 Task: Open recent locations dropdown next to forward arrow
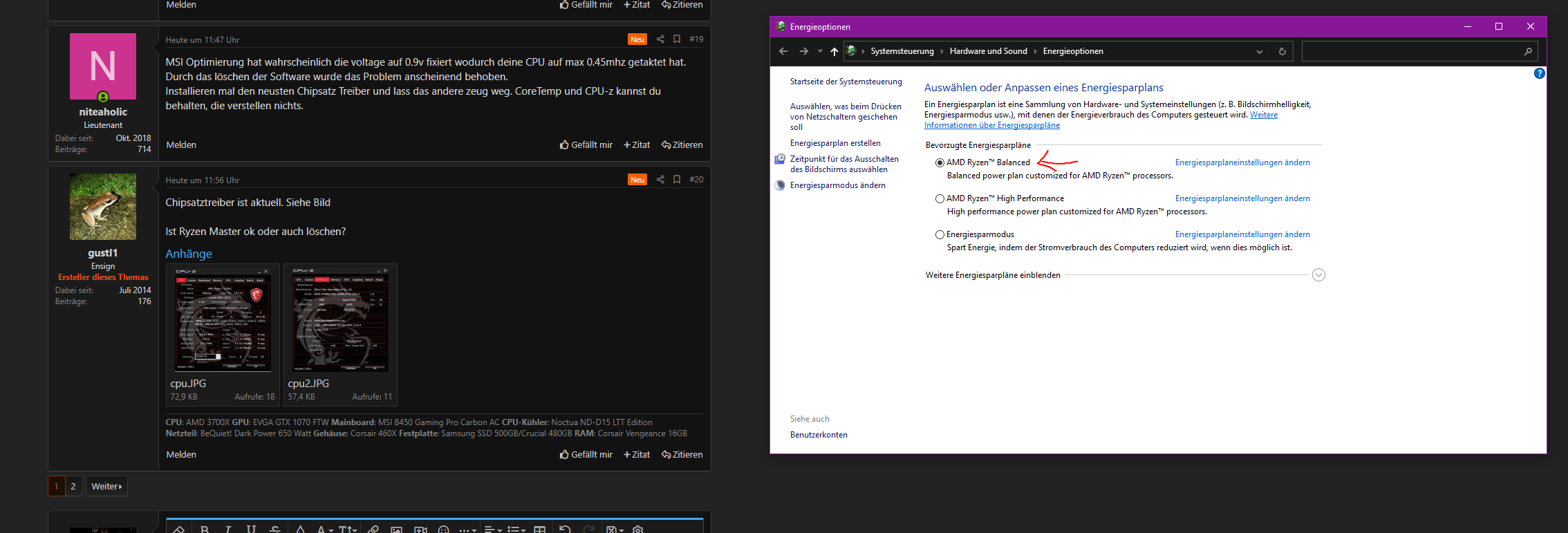pyautogui.click(x=820, y=51)
